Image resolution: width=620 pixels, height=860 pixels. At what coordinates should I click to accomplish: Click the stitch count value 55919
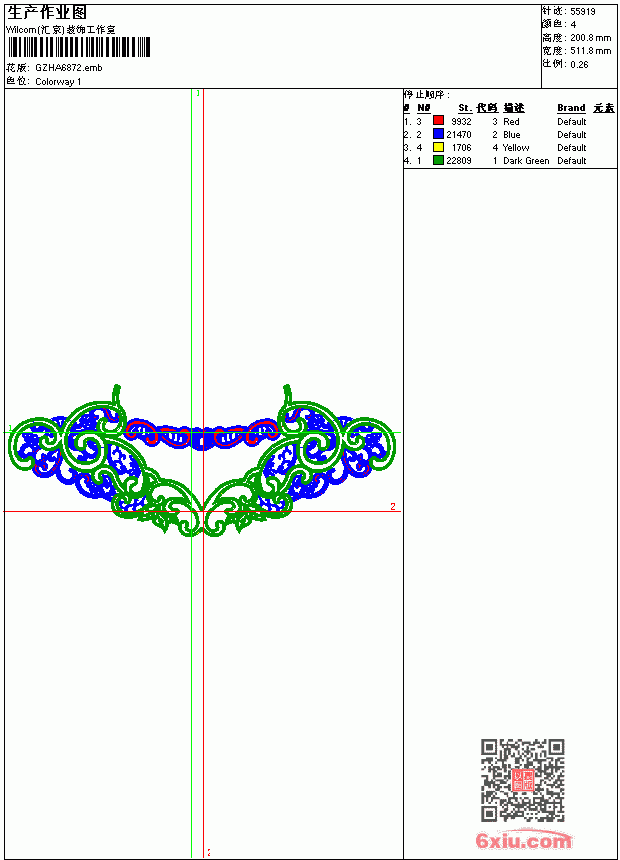coord(583,12)
